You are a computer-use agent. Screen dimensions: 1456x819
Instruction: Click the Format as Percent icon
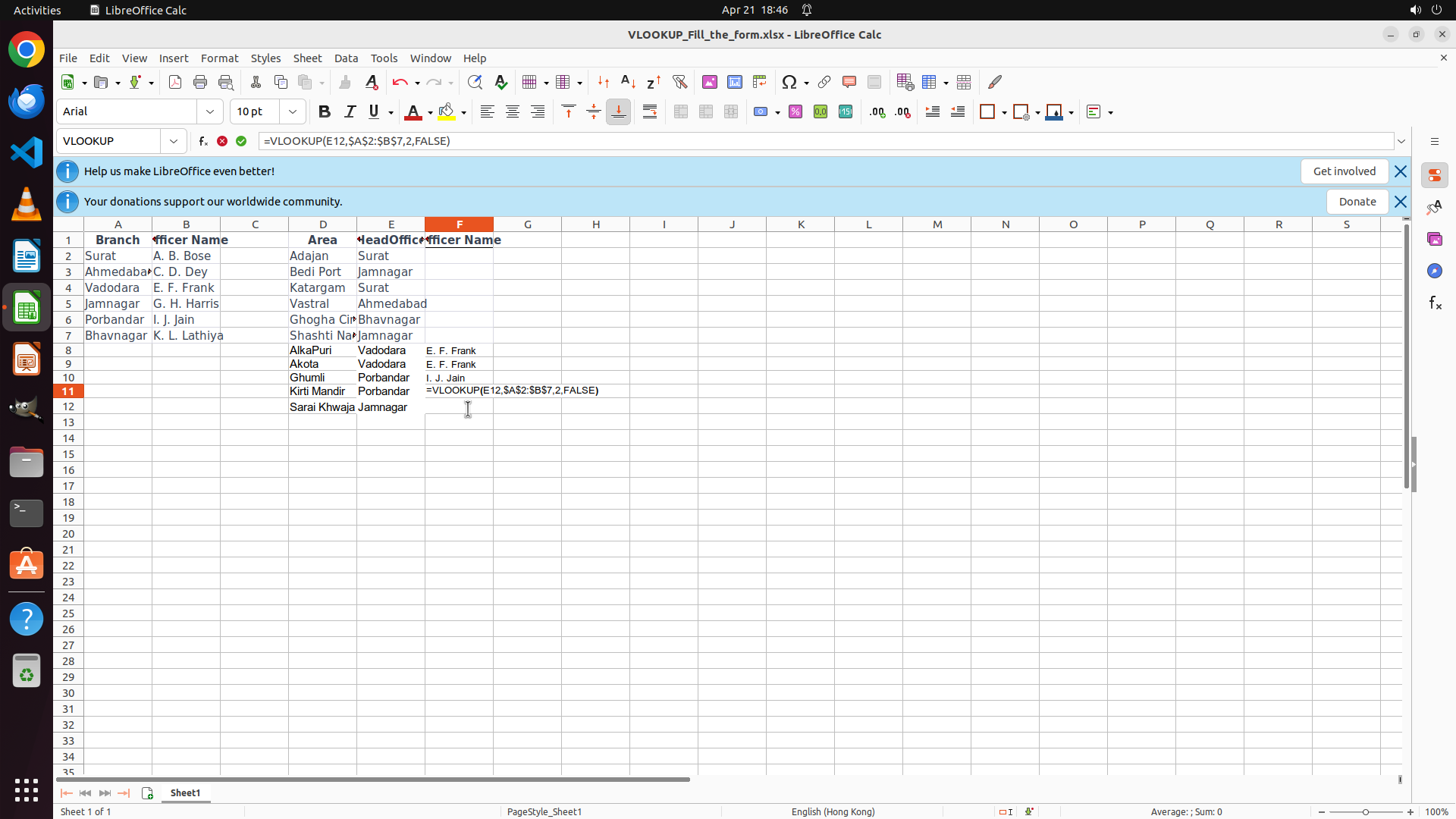(x=795, y=112)
